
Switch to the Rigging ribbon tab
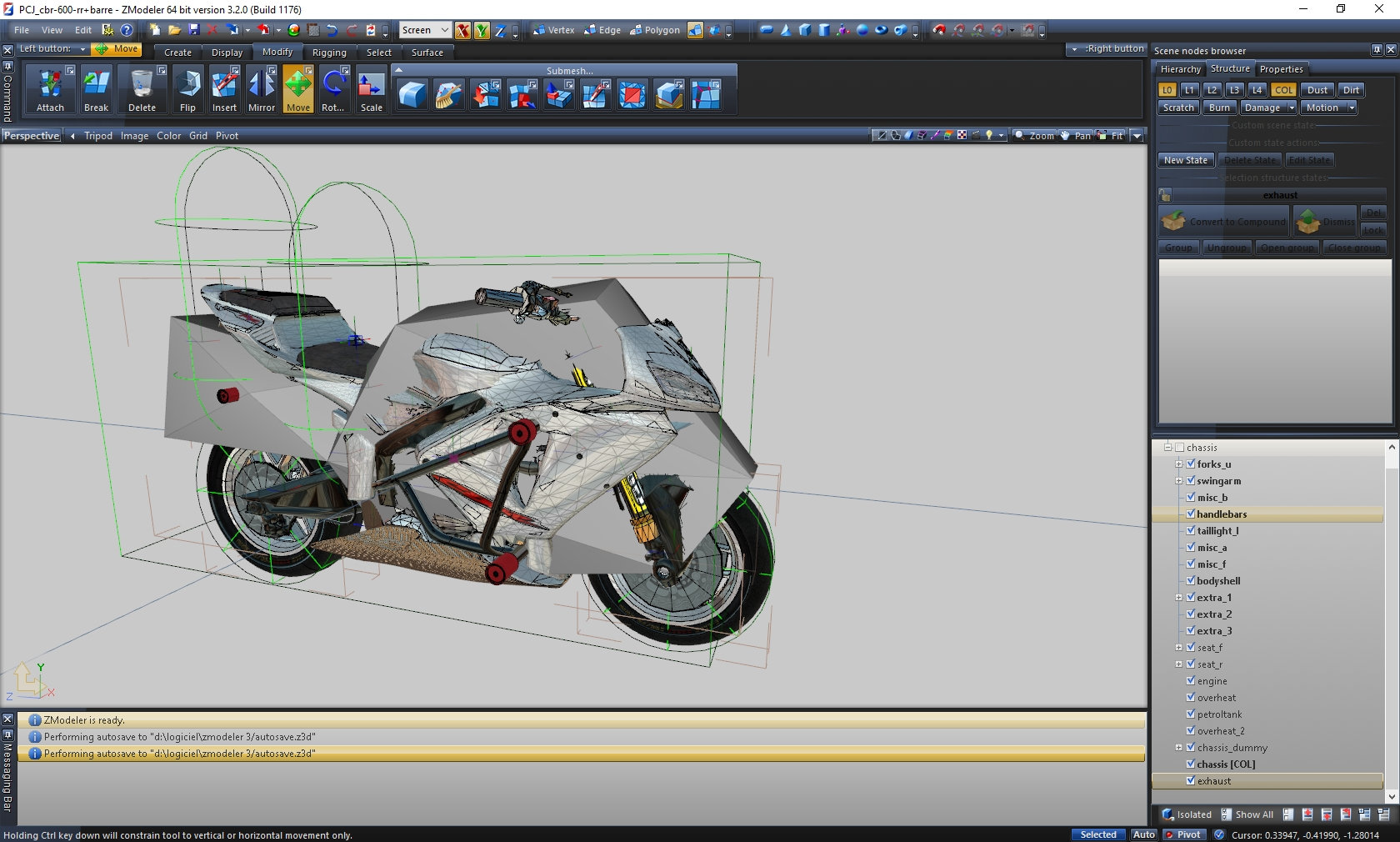(x=329, y=53)
